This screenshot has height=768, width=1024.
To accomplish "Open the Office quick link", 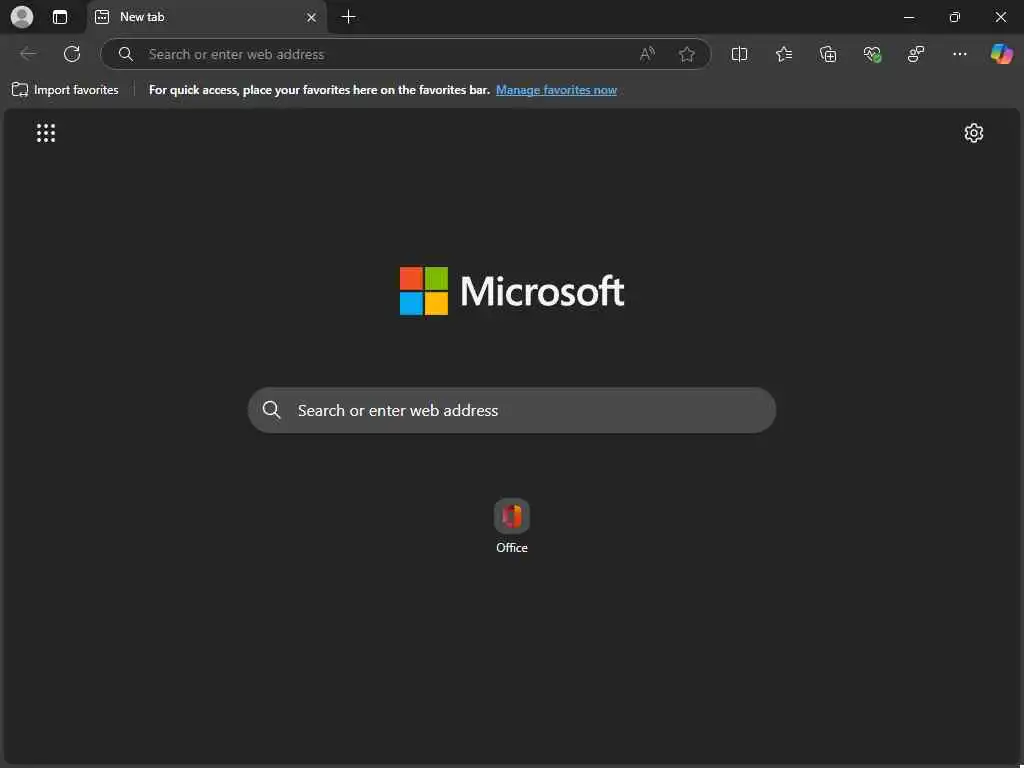I will coord(512,526).
